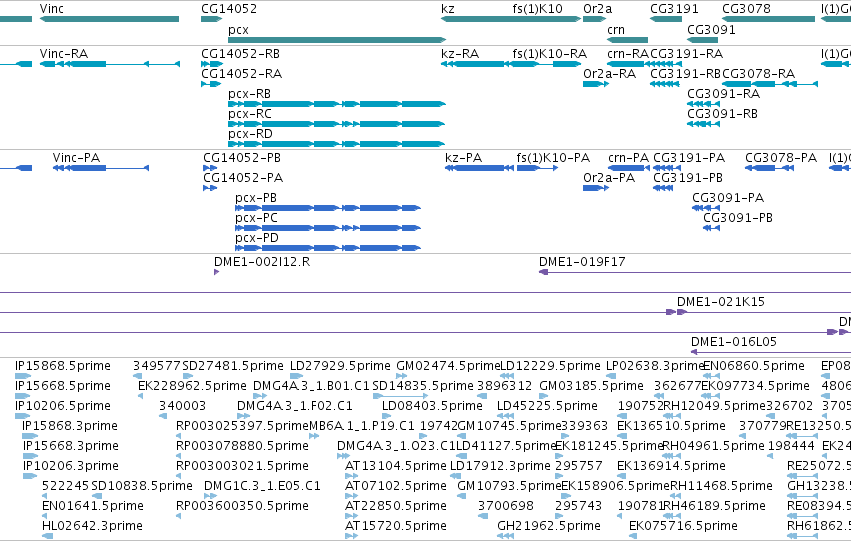Select the kz gene label
The height and width of the screenshot is (541, 851).
coord(448,9)
